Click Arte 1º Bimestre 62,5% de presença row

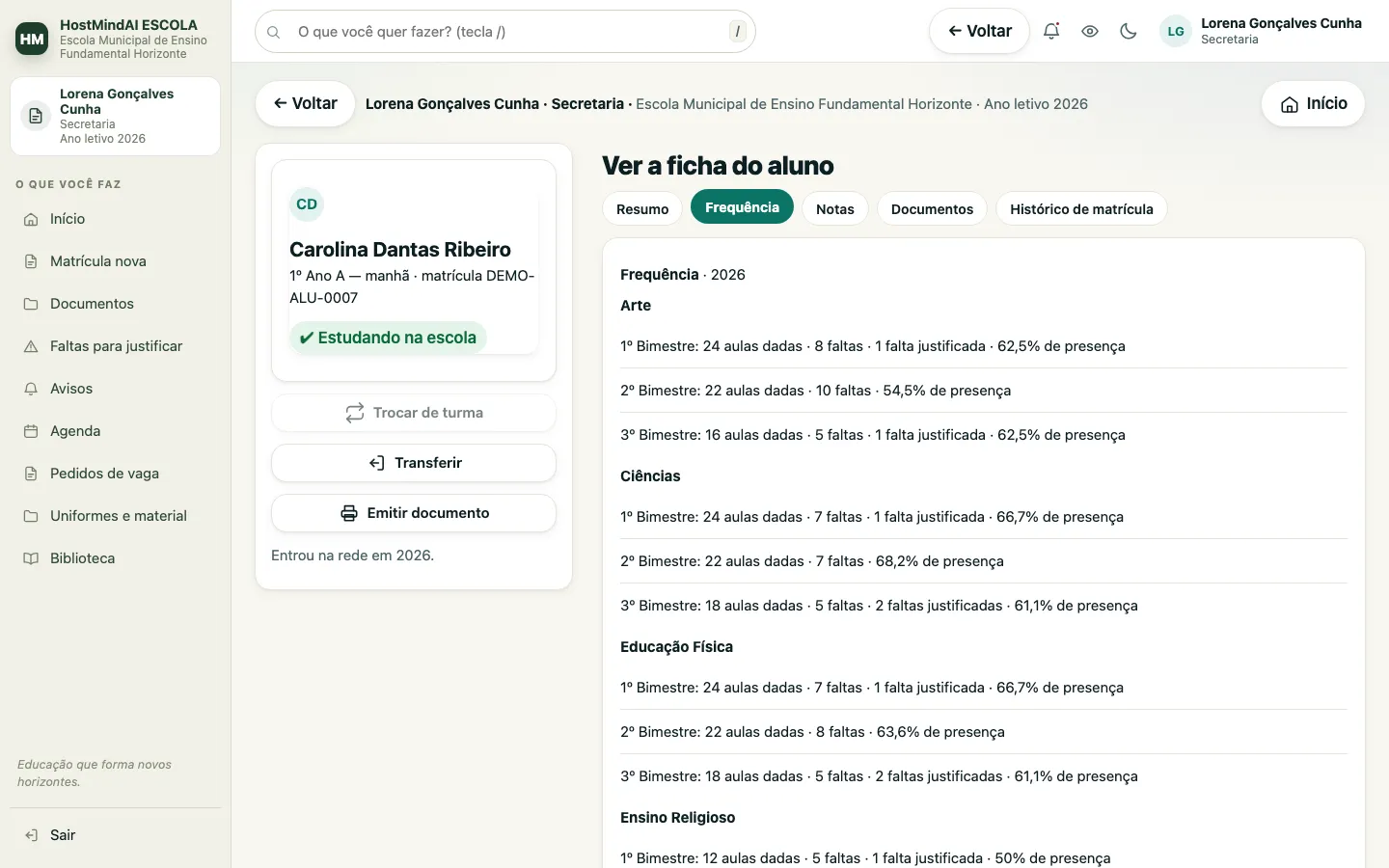point(984,346)
